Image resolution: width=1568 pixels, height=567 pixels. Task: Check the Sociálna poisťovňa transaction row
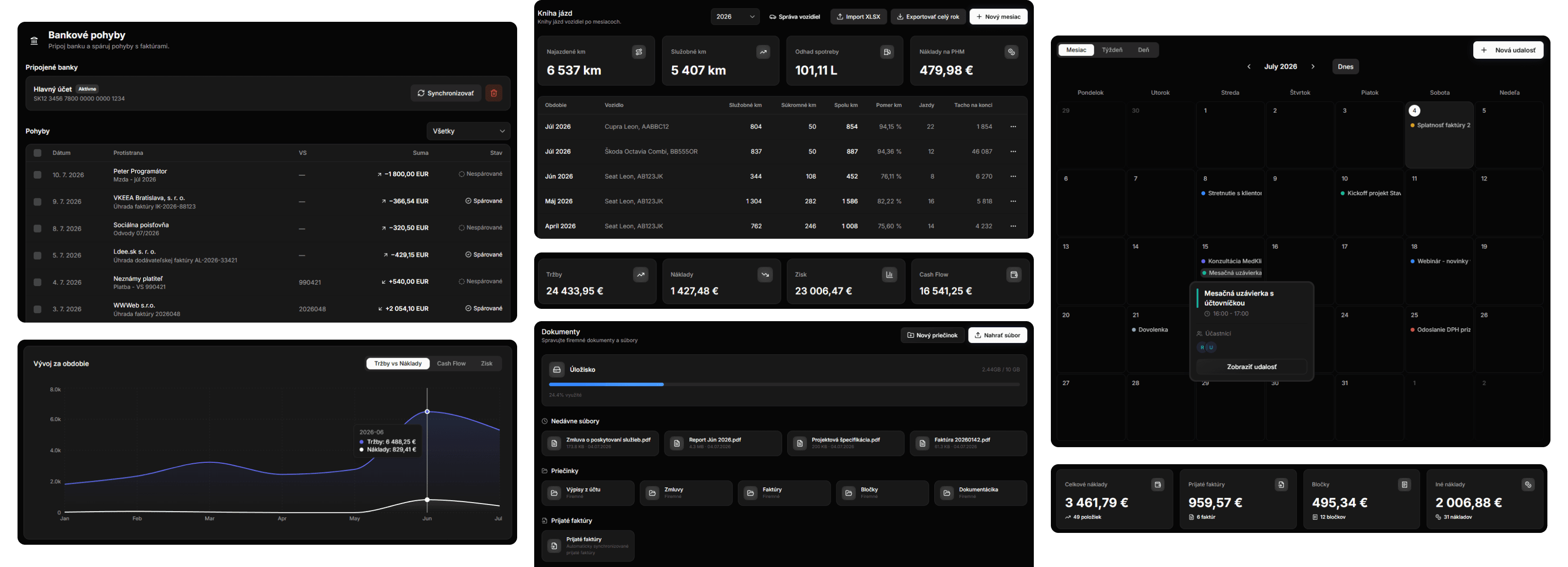coord(37,228)
